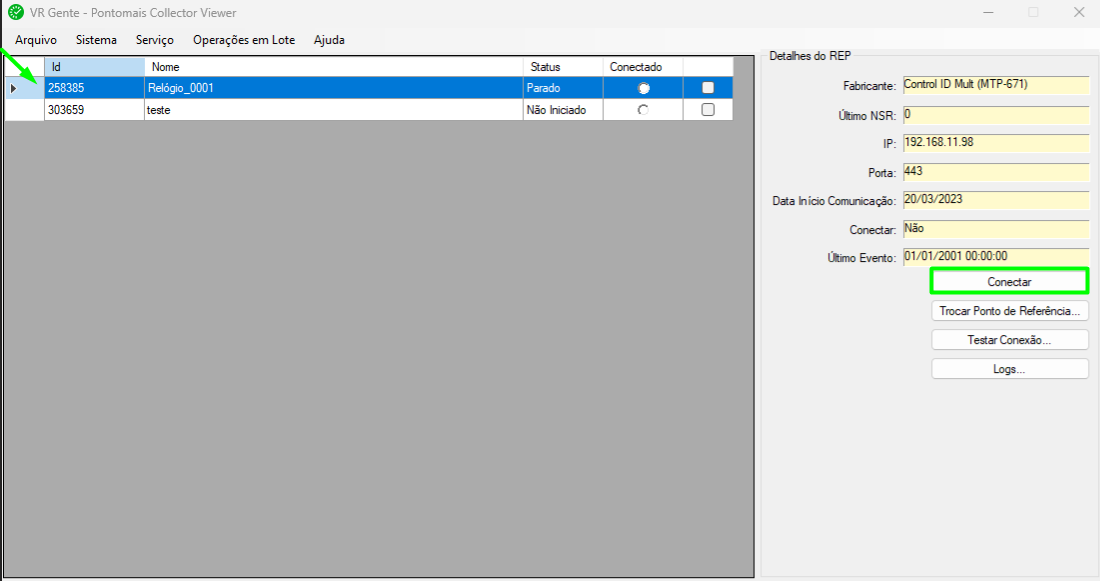The image size is (1100, 581).
Task: Expand the Serviço menu
Action: [154, 40]
